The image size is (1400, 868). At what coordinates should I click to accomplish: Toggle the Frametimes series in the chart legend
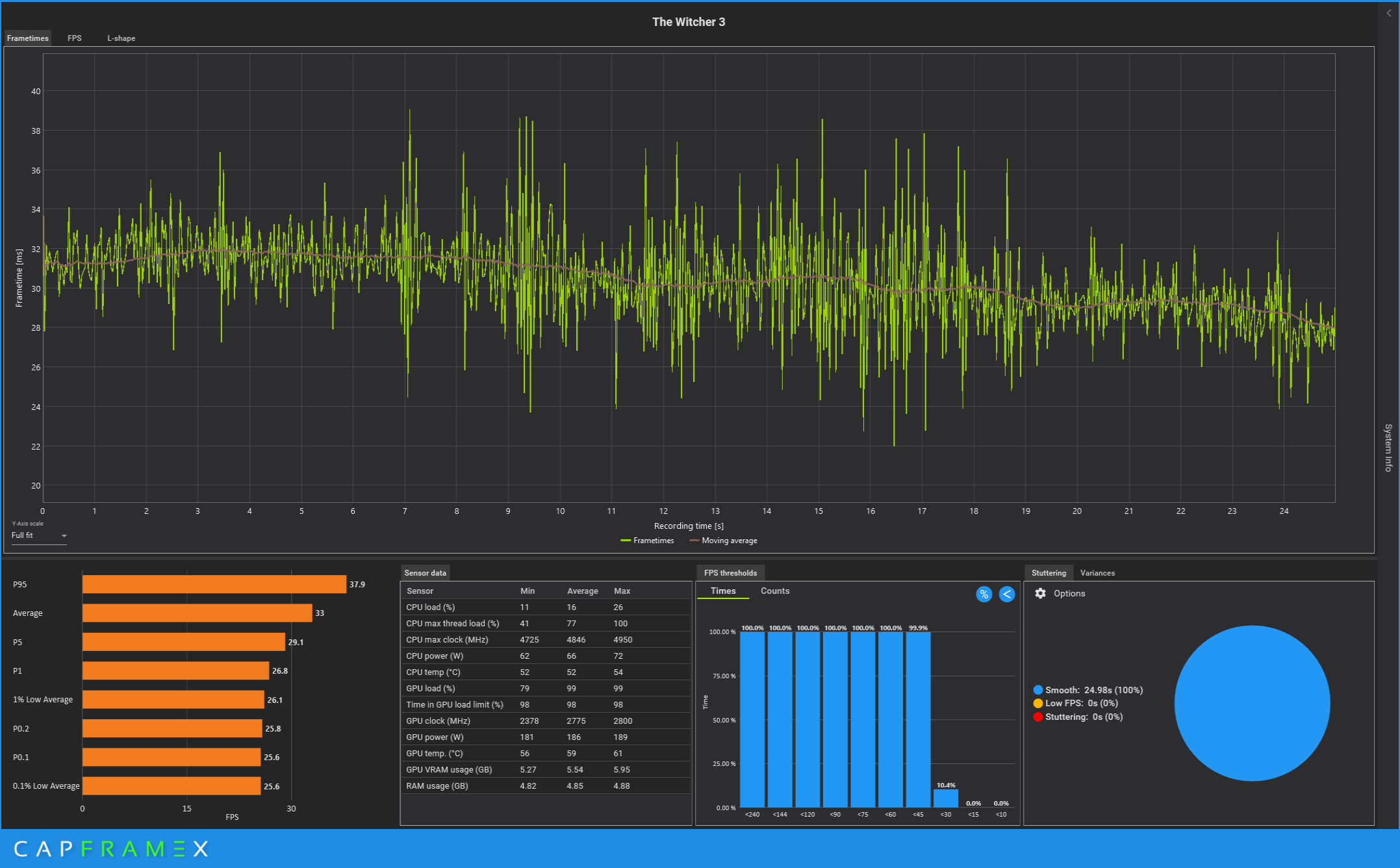pyautogui.click(x=648, y=541)
